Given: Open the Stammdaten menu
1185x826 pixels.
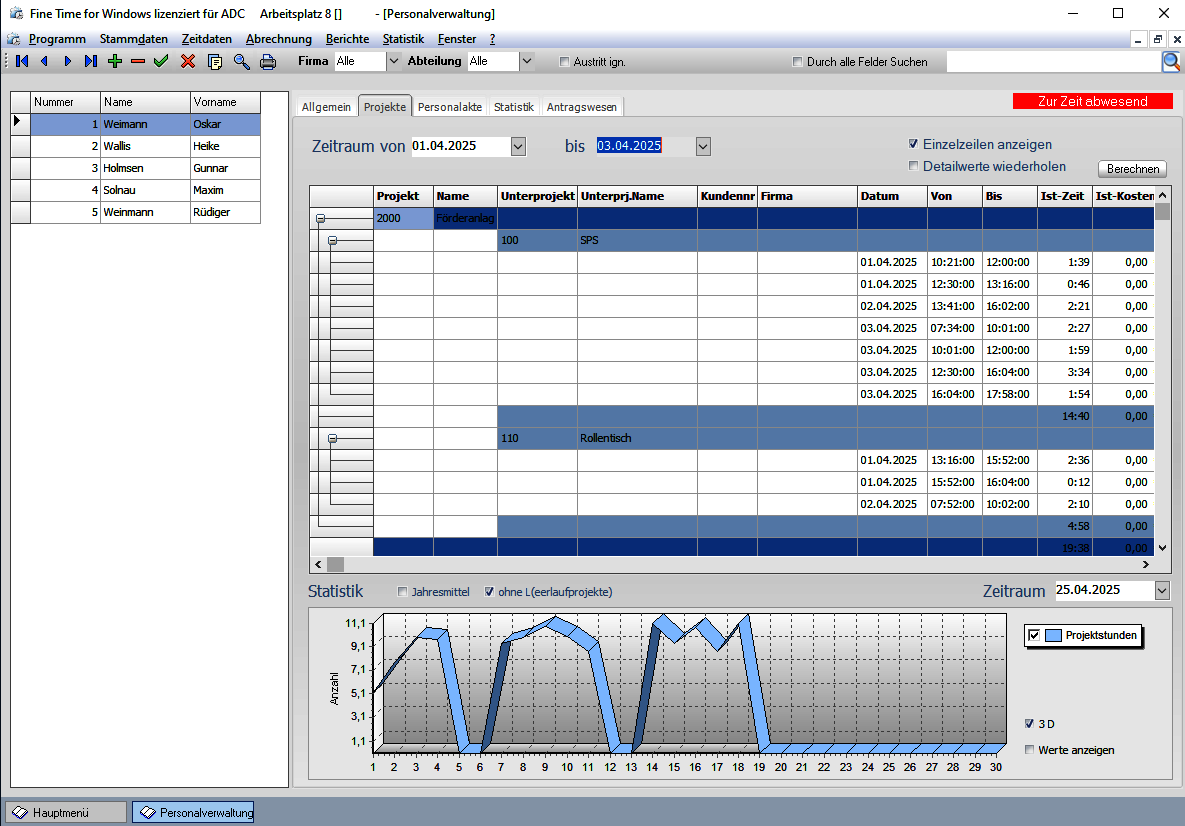Looking at the screenshot, I should (134, 39).
